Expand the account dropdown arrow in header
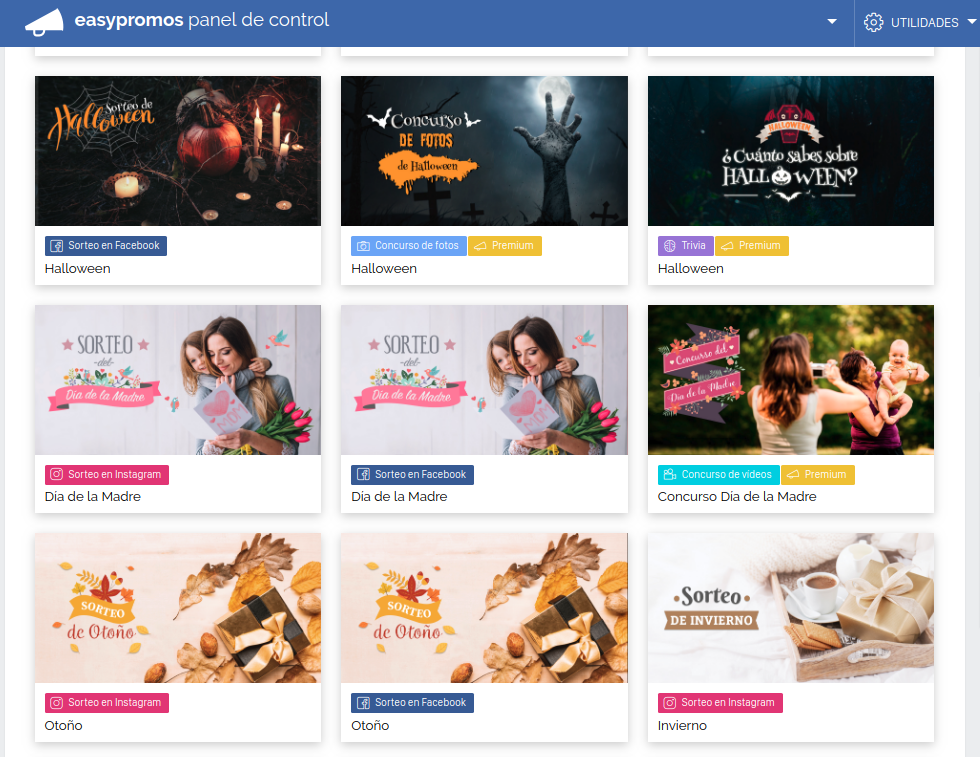 pyautogui.click(x=832, y=22)
